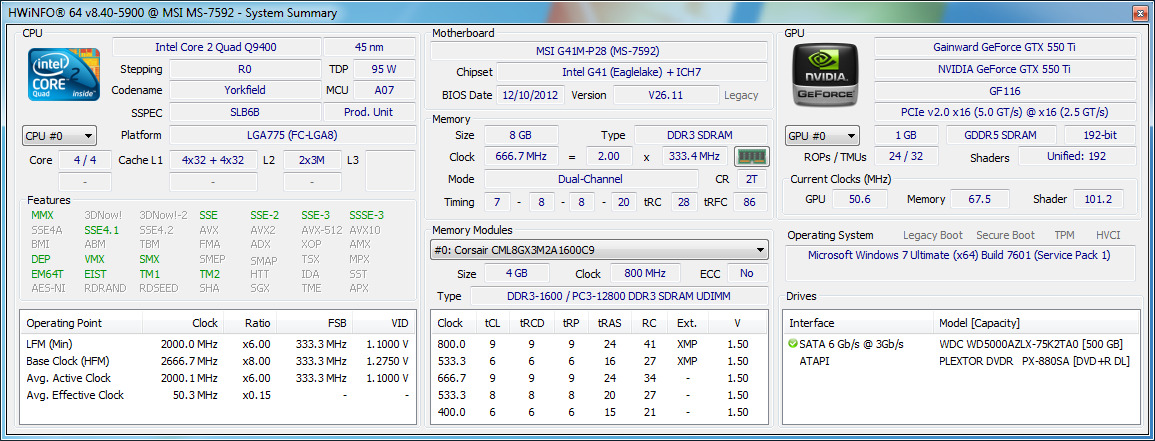Select the Microsoft Windows 7 Ultimate OS text
1155x441 pixels.
click(x=959, y=255)
